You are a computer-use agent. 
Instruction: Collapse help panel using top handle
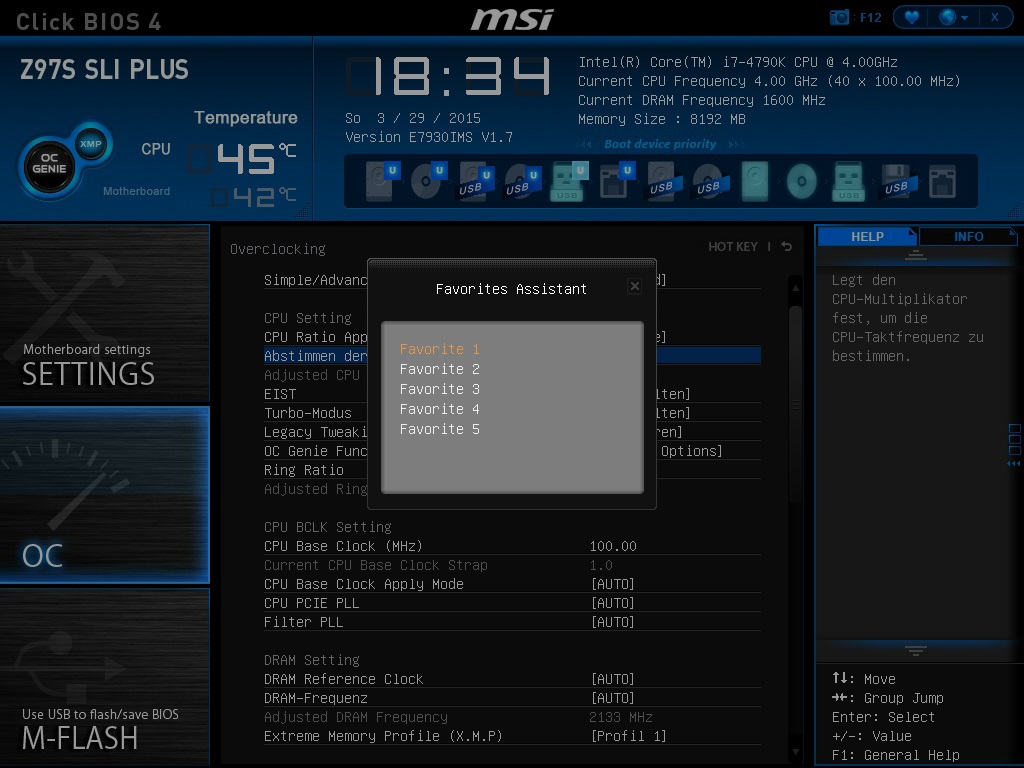[916, 255]
